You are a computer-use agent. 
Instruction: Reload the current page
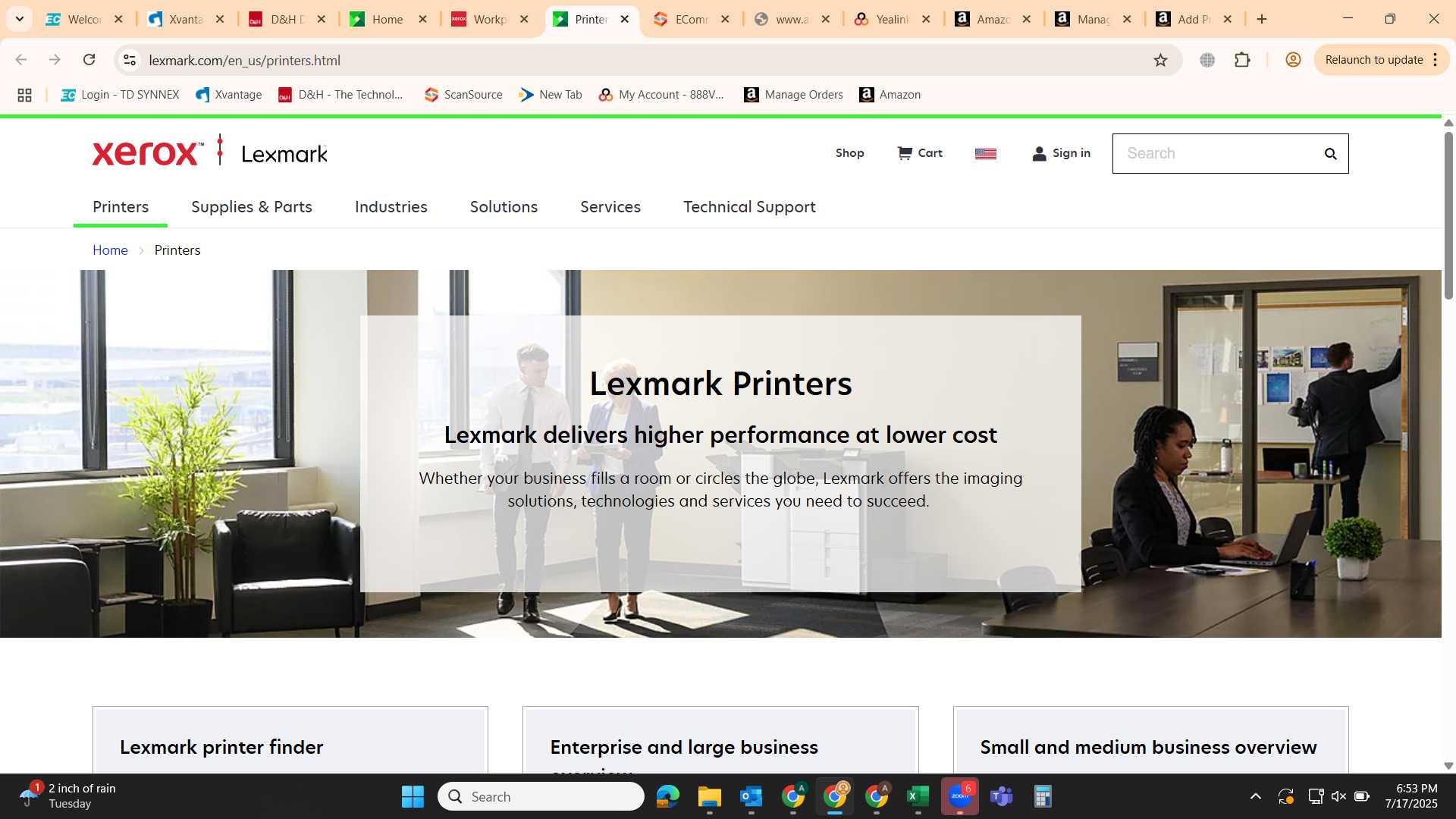89,60
